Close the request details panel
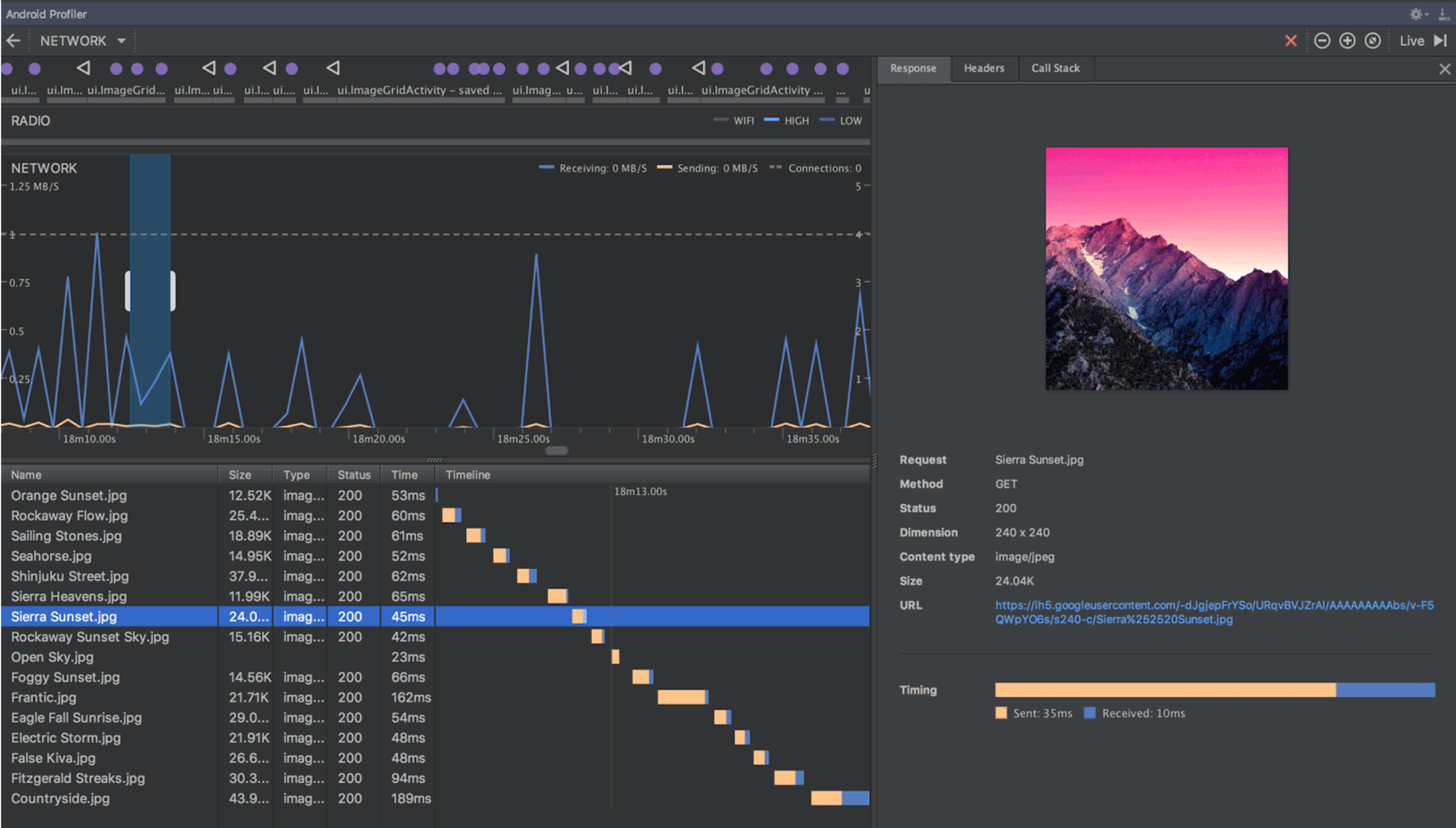 tap(1444, 69)
